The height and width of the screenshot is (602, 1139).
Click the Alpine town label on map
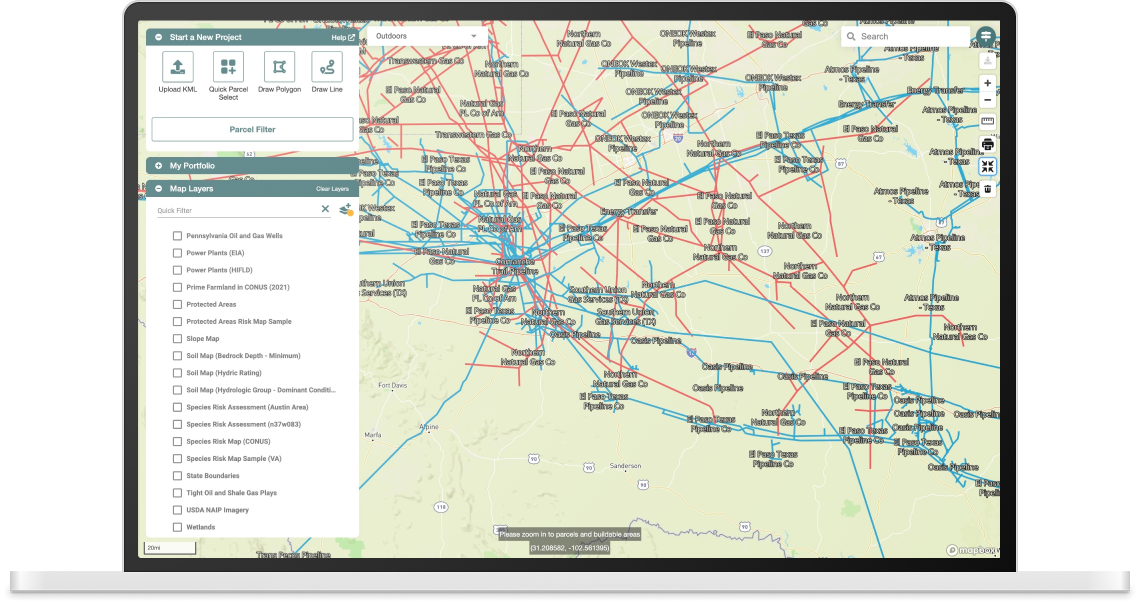click(429, 427)
